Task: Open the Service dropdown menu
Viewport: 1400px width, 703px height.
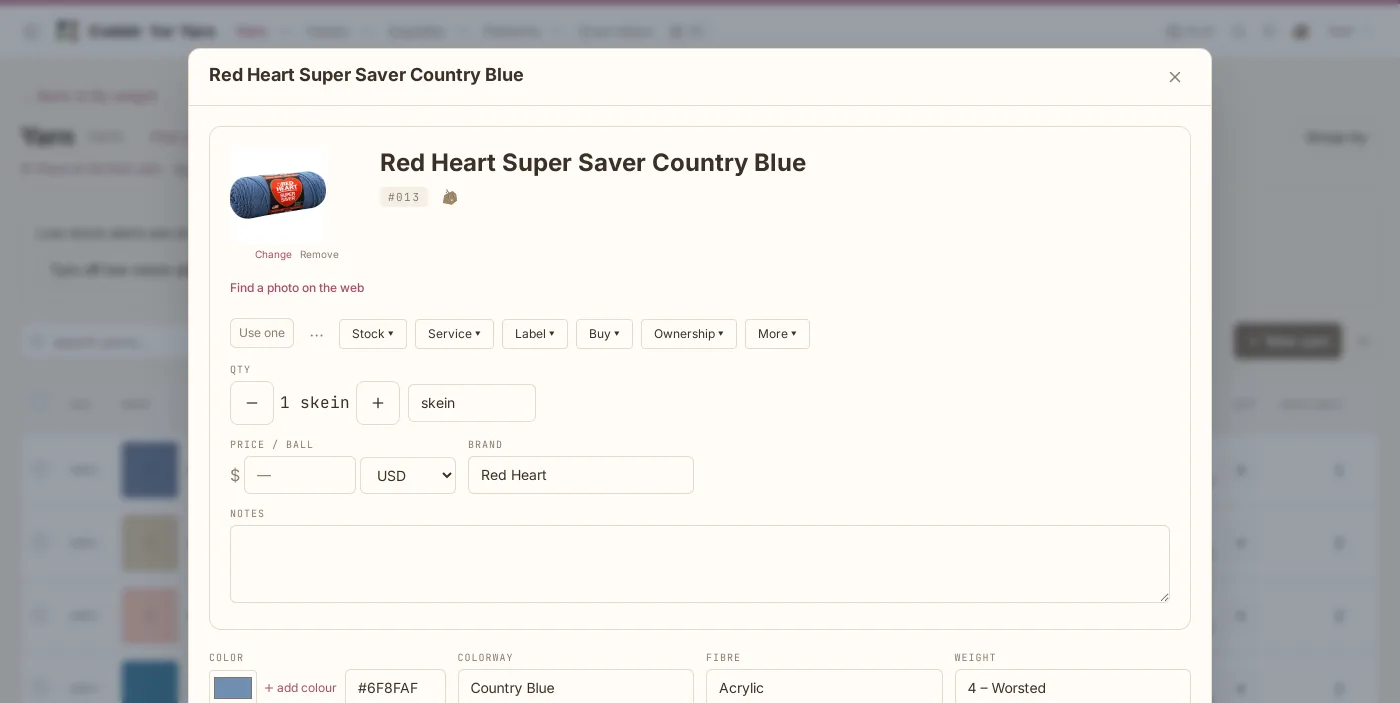Action: pyautogui.click(x=454, y=334)
